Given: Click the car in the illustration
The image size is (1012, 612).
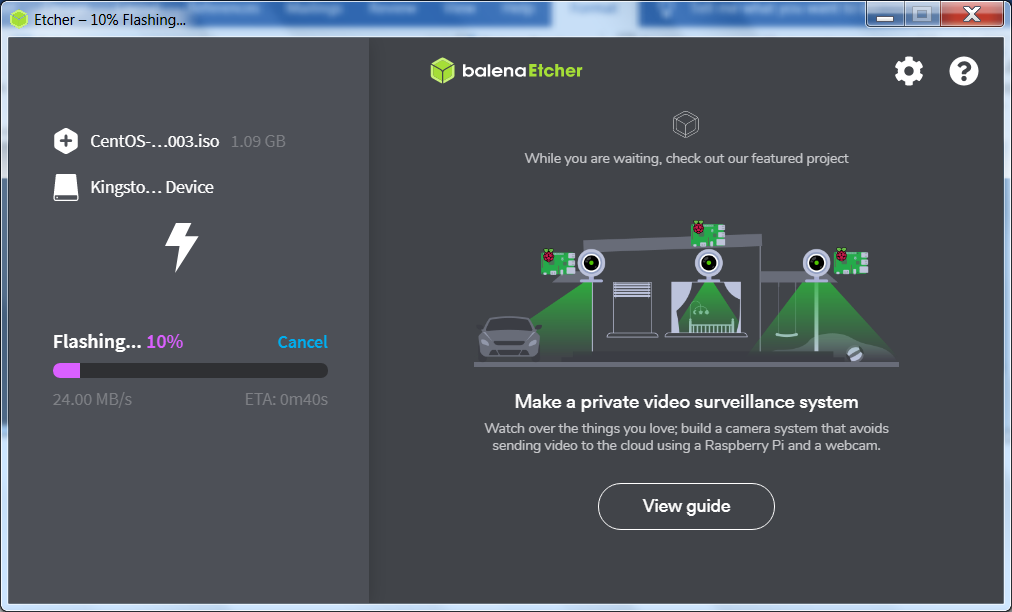Looking at the screenshot, I should [x=510, y=337].
